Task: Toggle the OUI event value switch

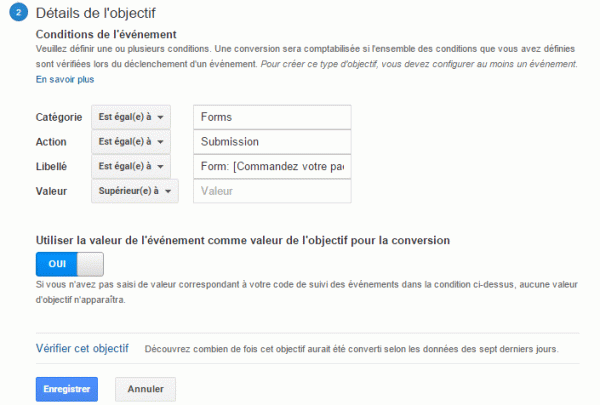Action: 69,264
